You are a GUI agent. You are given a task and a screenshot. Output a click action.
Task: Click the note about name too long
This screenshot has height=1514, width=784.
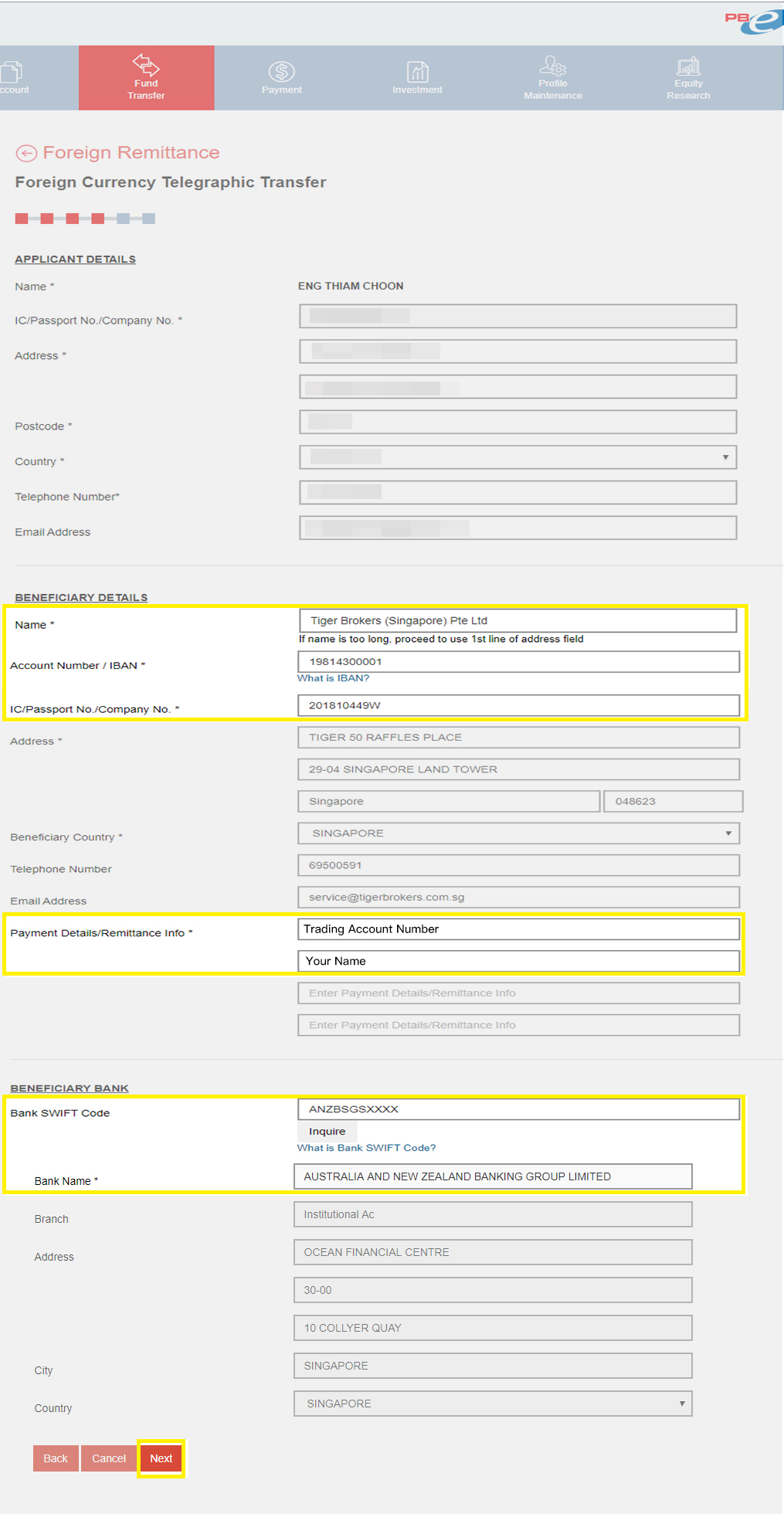pyautogui.click(x=441, y=639)
